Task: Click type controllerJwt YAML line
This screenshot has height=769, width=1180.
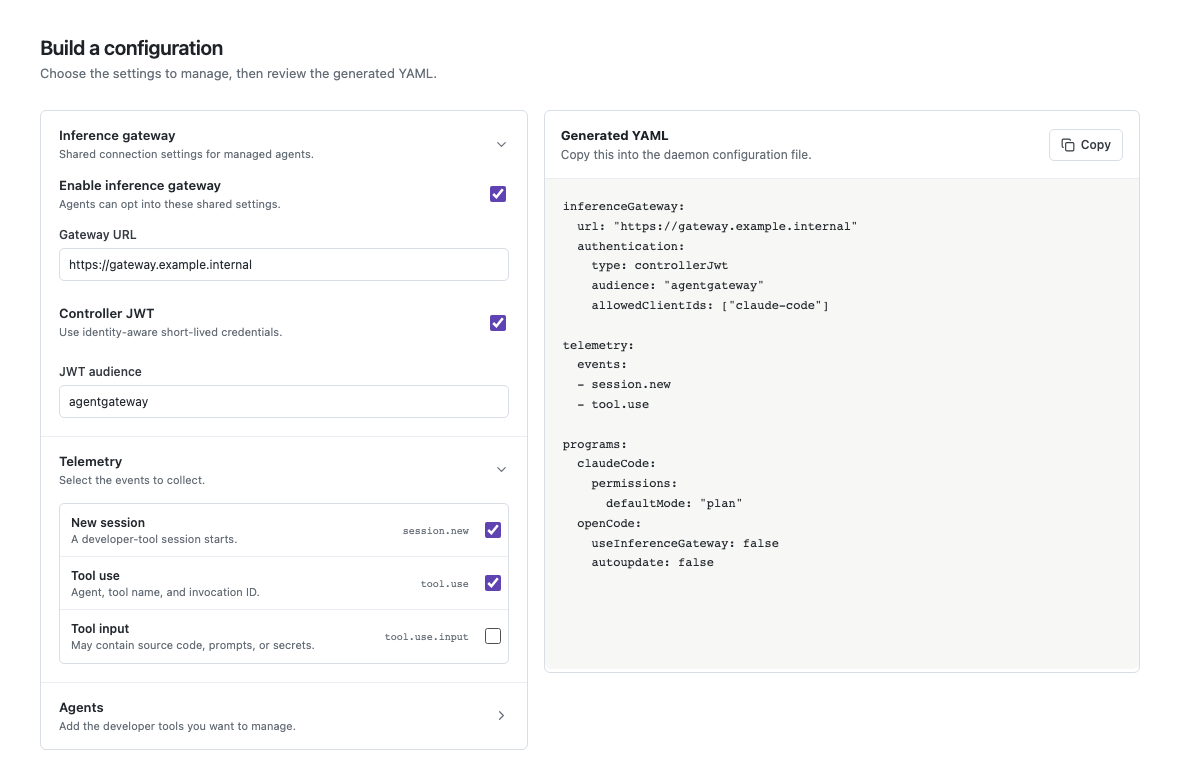Action: point(659,266)
